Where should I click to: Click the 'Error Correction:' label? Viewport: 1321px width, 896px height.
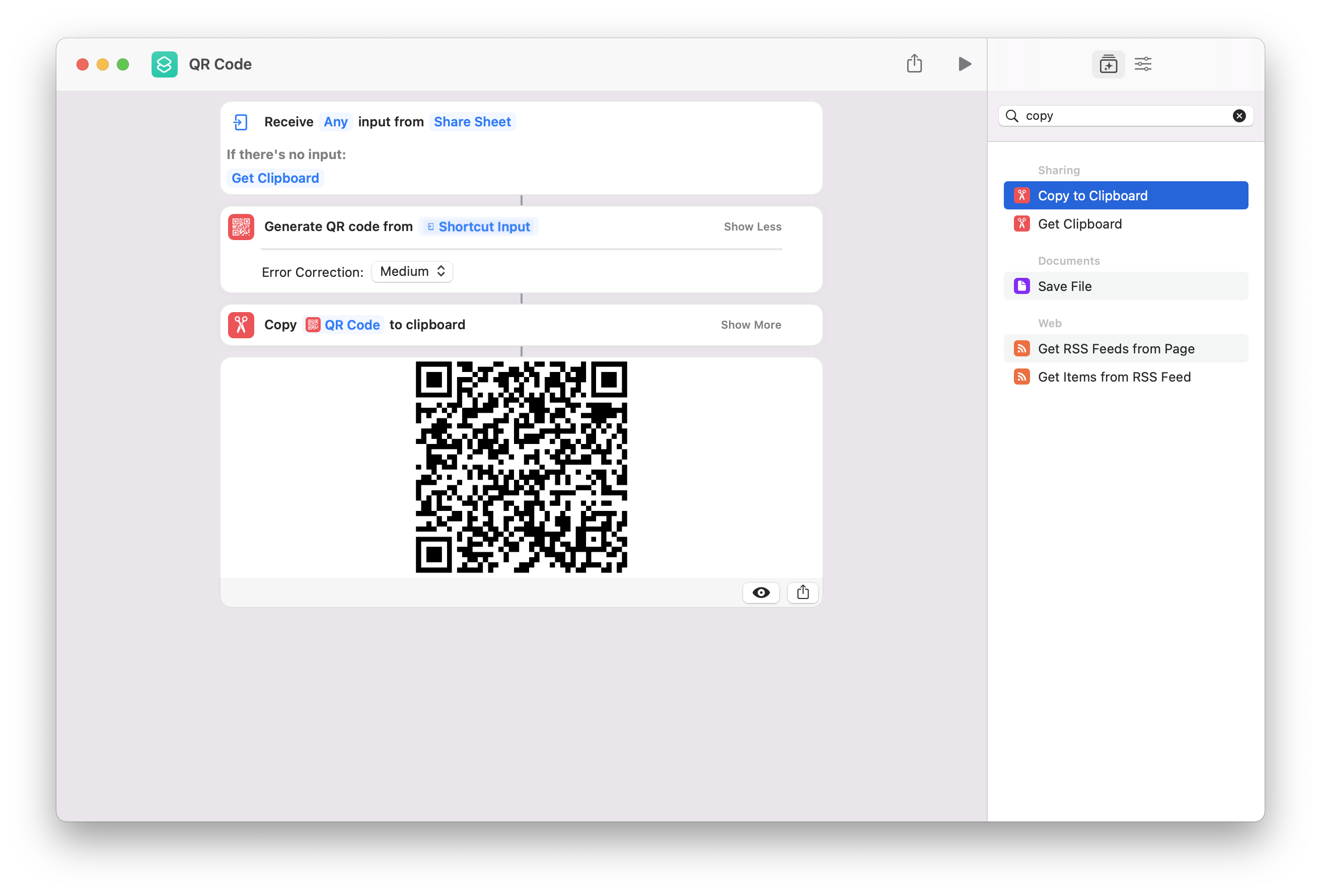[312, 272]
